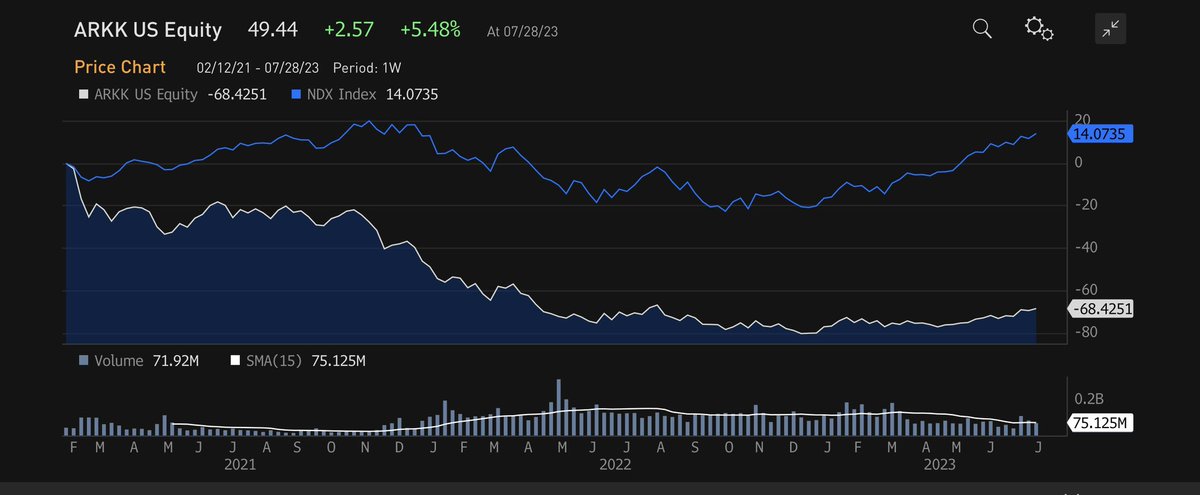Click the 75.125M volume axis tag
This screenshot has width=1200, height=495.
point(1099,423)
